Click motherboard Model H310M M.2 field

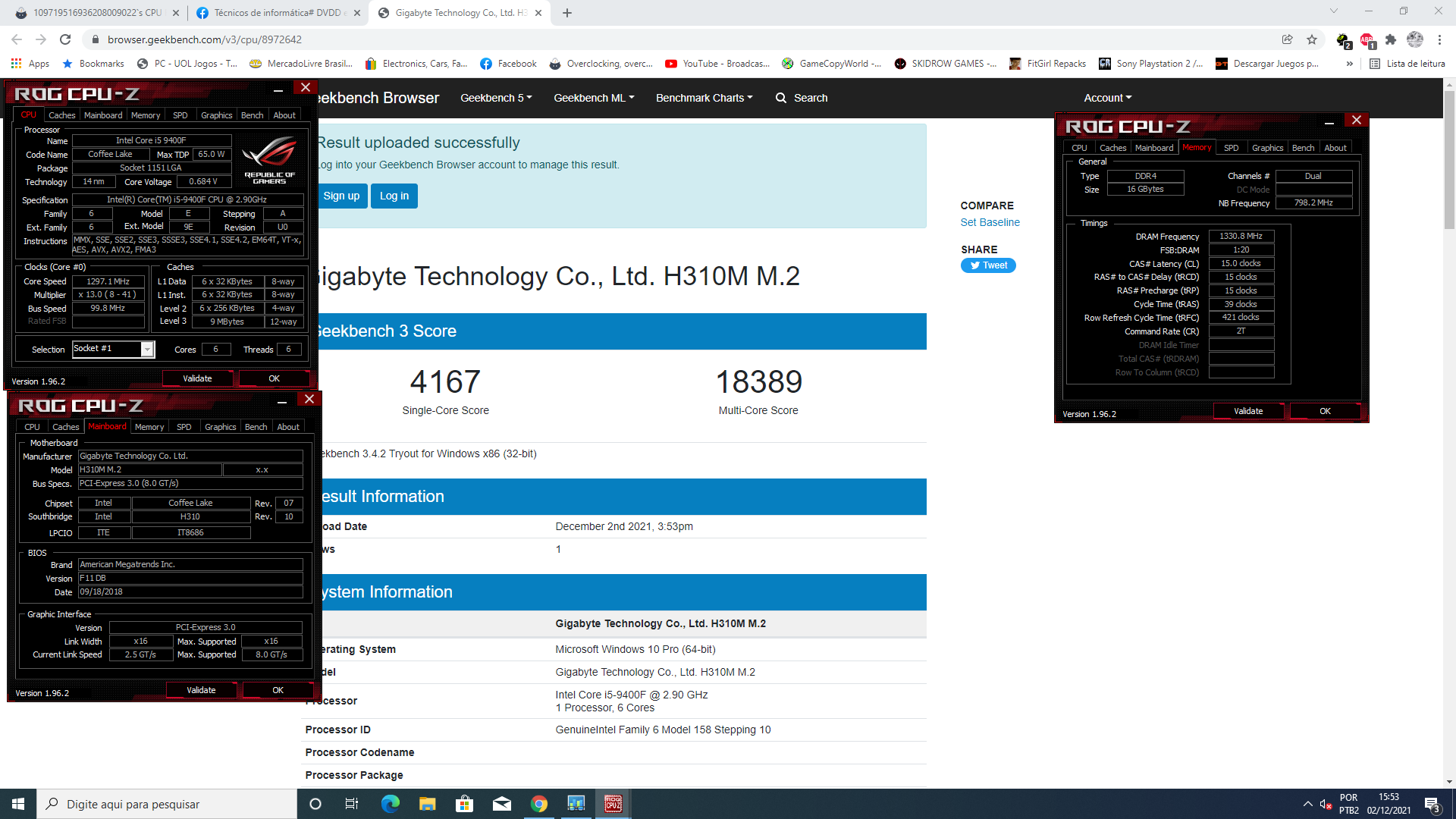point(149,470)
